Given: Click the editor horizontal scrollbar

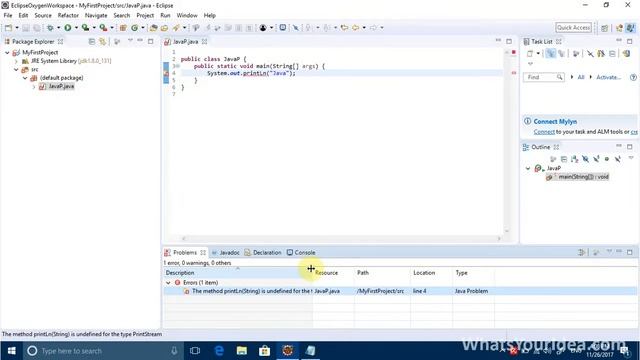Looking at the screenshot, I should point(341,238).
